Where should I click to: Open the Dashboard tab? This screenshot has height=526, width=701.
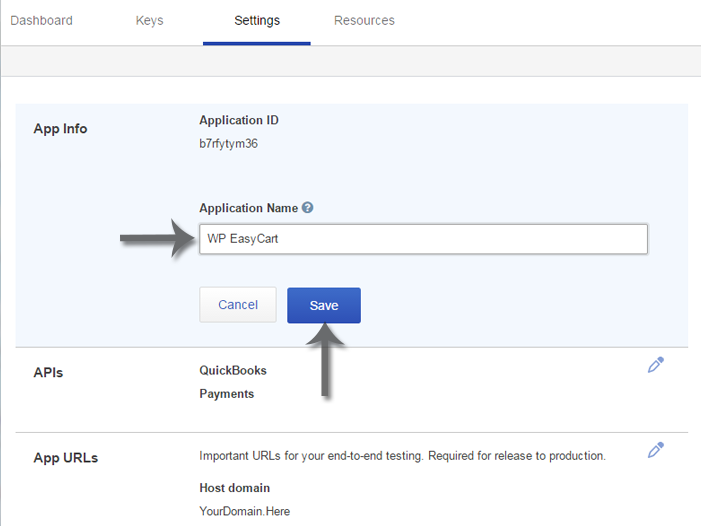coord(41,20)
